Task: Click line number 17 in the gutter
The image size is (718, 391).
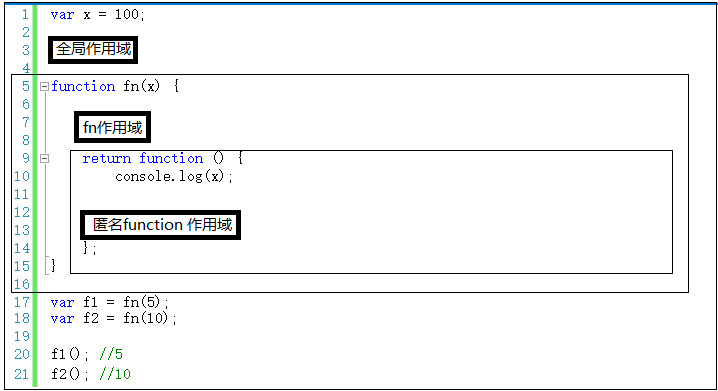Action: coord(22,302)
